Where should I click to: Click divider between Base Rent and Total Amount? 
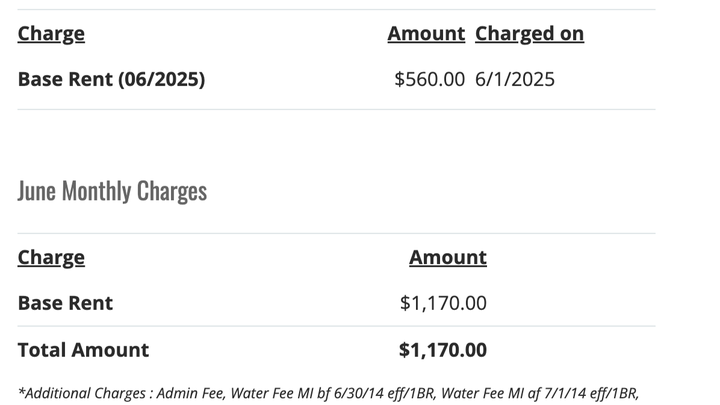[x=336, y=326]
